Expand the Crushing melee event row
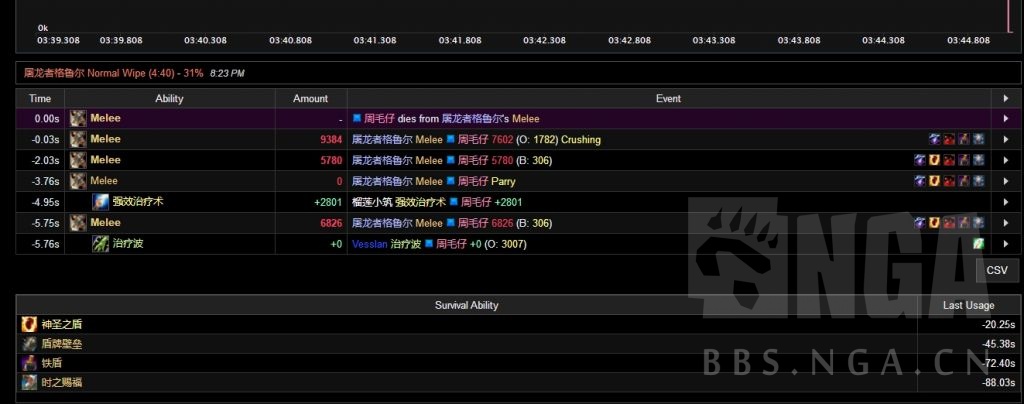Viewport: 1024px width, 404px height. [1005, 140]
